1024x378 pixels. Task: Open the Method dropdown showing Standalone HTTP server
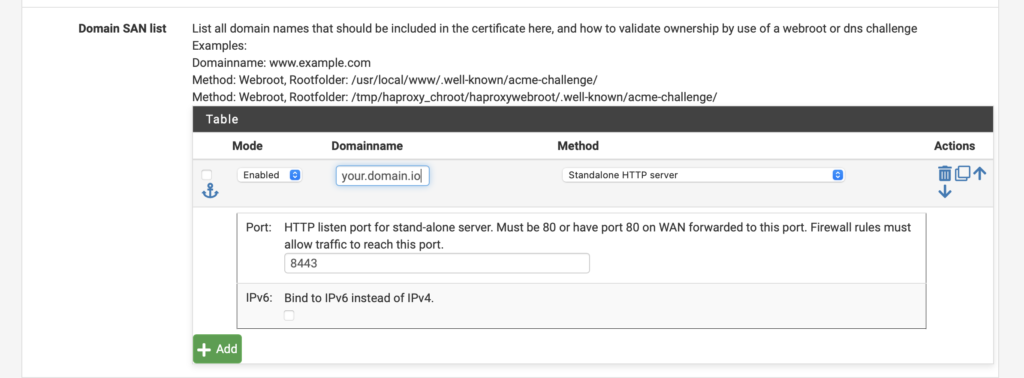pos(703,175)
